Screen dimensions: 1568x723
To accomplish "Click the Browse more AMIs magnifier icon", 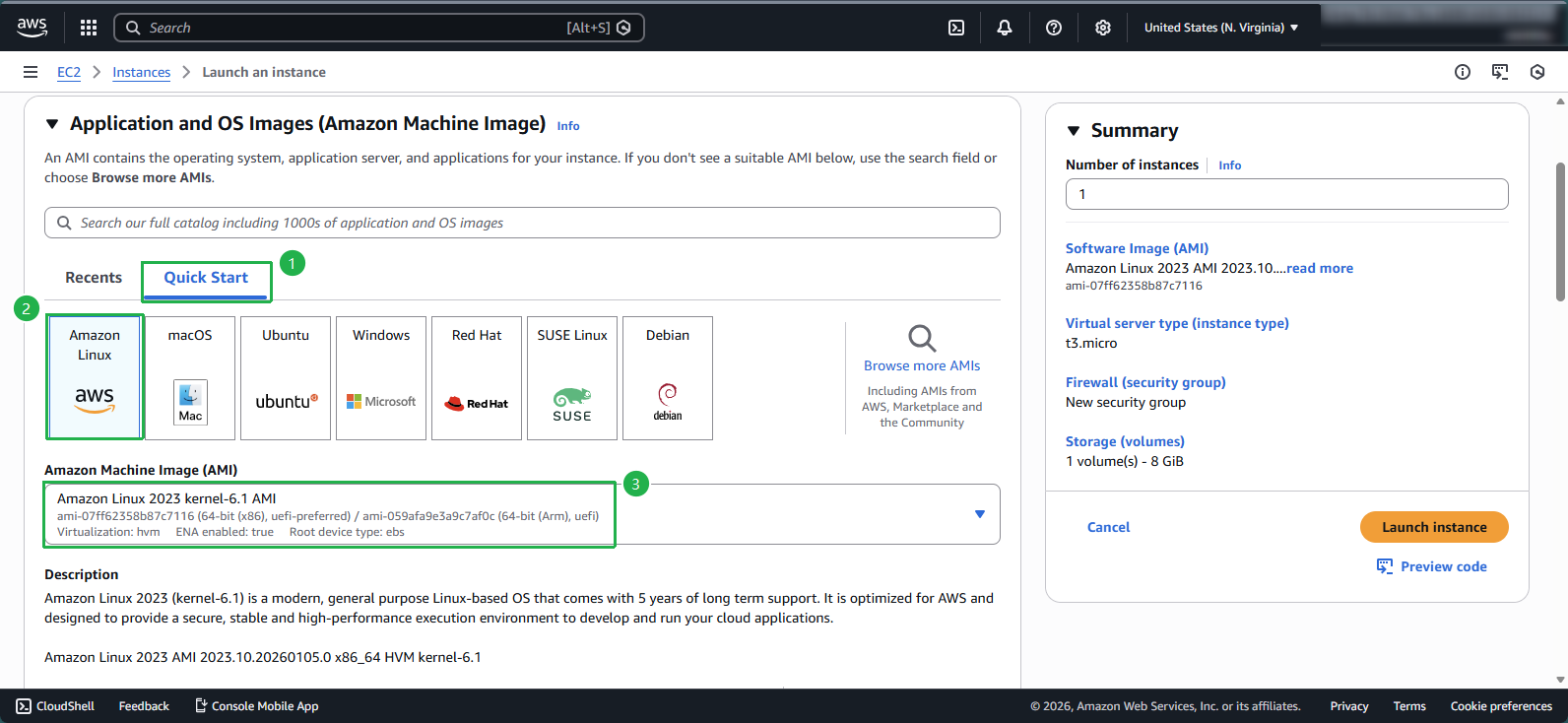I will 922,338.
